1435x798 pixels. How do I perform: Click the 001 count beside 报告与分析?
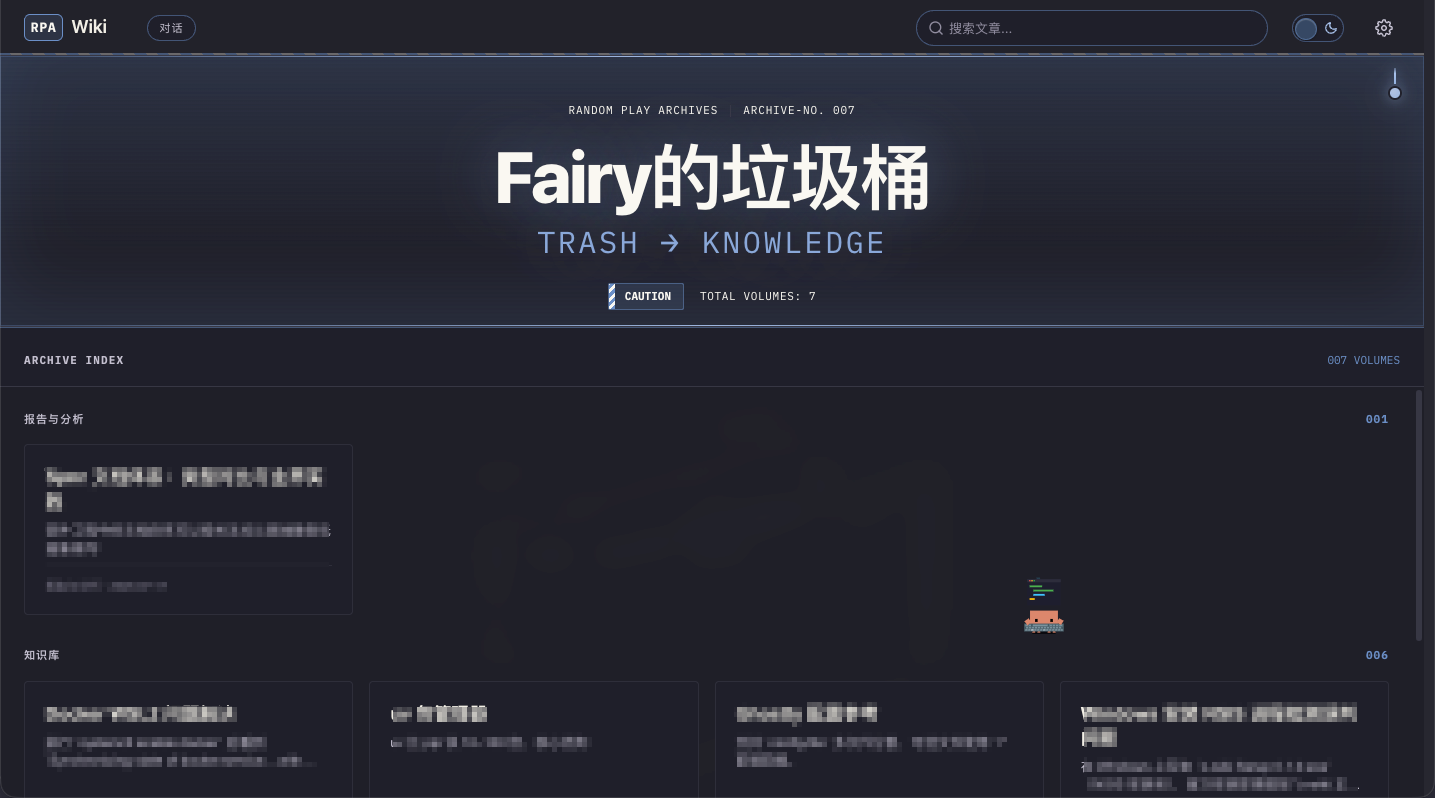click(x=1377, y=419)
